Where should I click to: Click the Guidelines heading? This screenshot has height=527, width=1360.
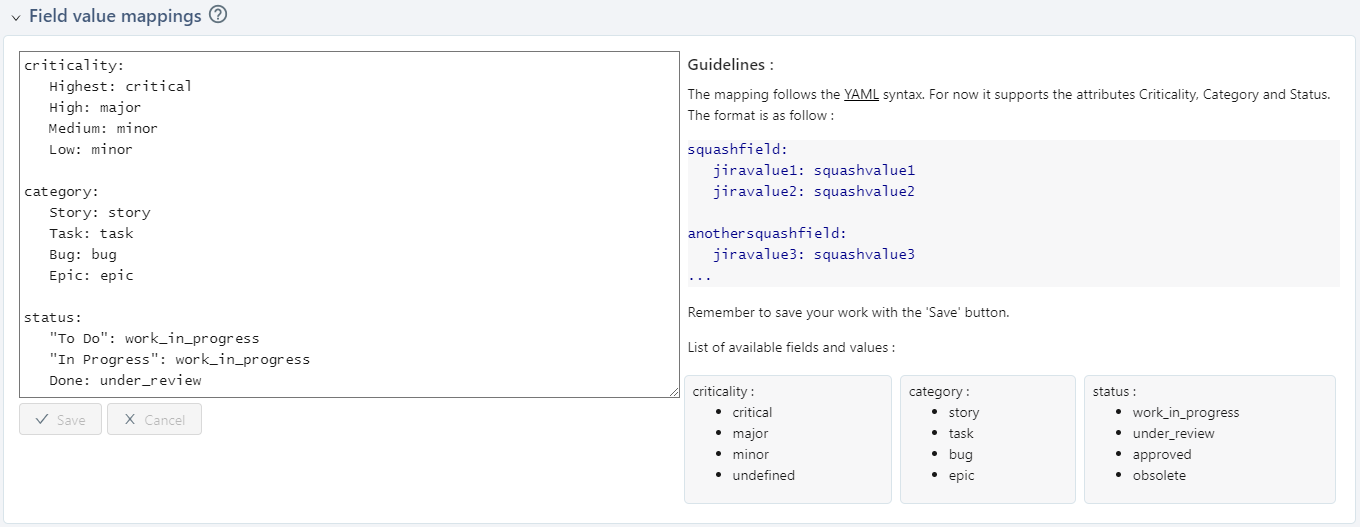[x=731, y=65]
